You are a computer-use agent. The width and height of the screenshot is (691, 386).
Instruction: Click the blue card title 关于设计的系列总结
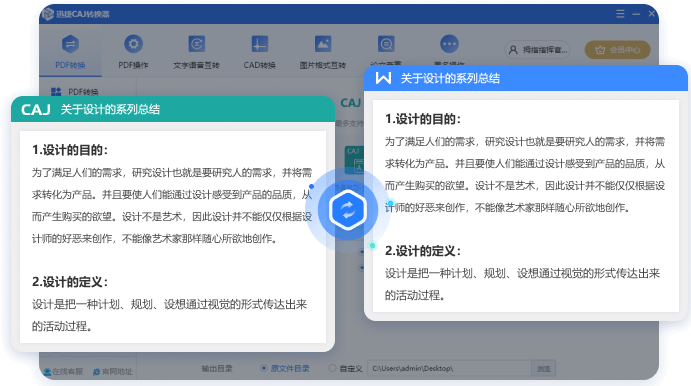[x=450, y=78]
